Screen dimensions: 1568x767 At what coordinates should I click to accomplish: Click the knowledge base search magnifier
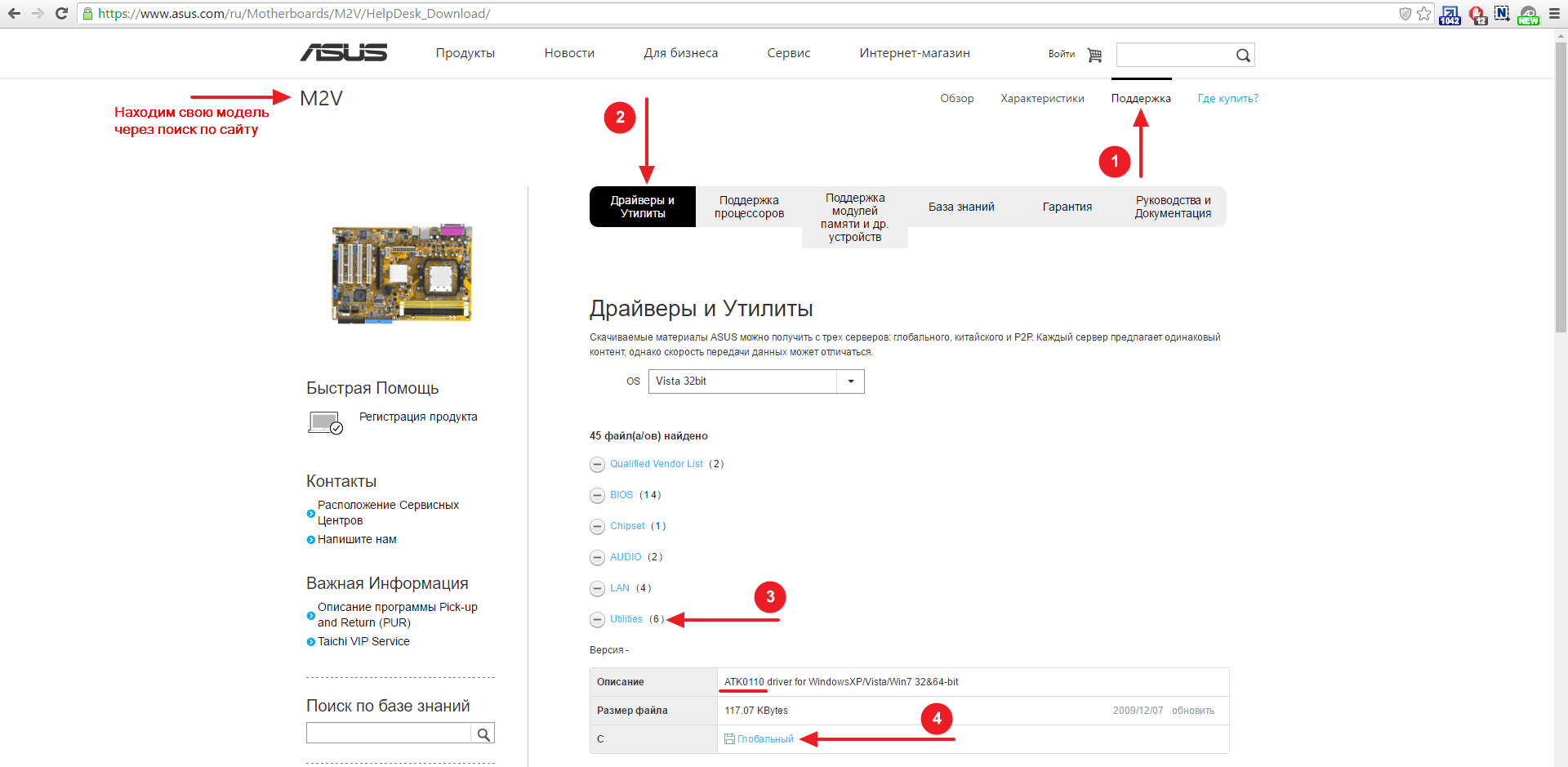(x=483, y=734)
